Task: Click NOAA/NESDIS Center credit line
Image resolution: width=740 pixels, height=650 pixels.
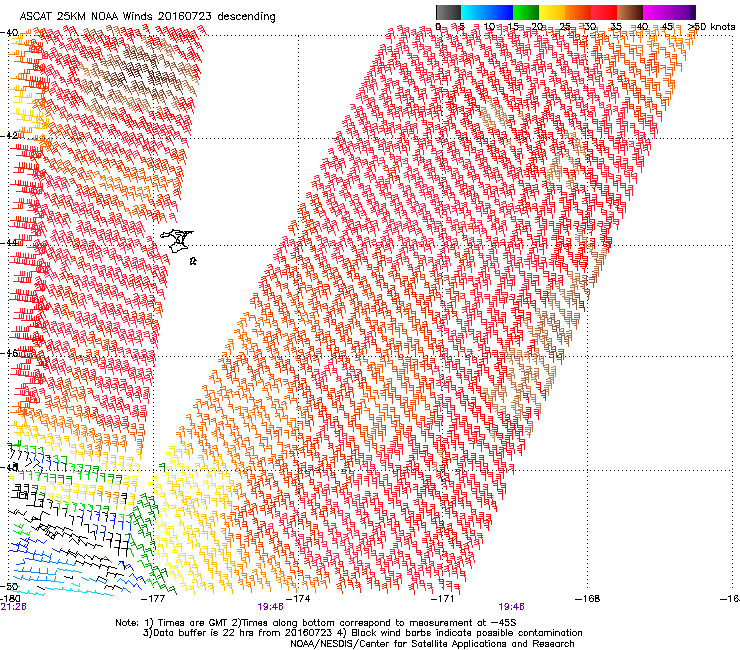Action: [x=432, y=644]
